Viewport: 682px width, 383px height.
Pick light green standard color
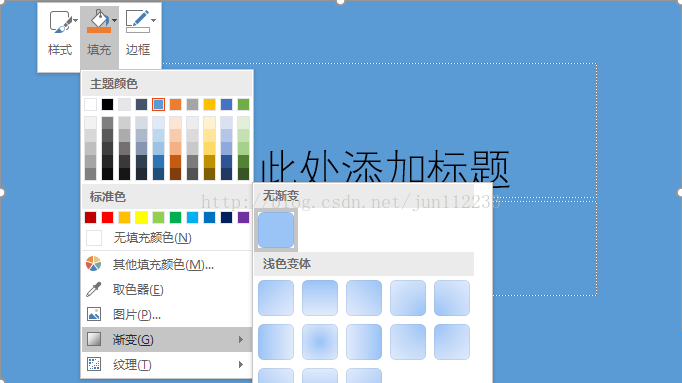[158, 217]
